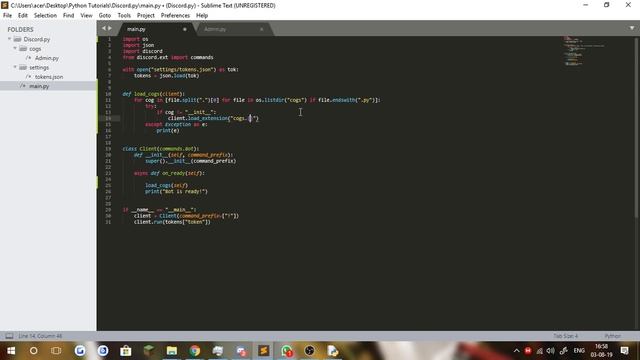640x360 pixels.
Task: Open tokens.json from the sidebar
Action: (49, 77)
